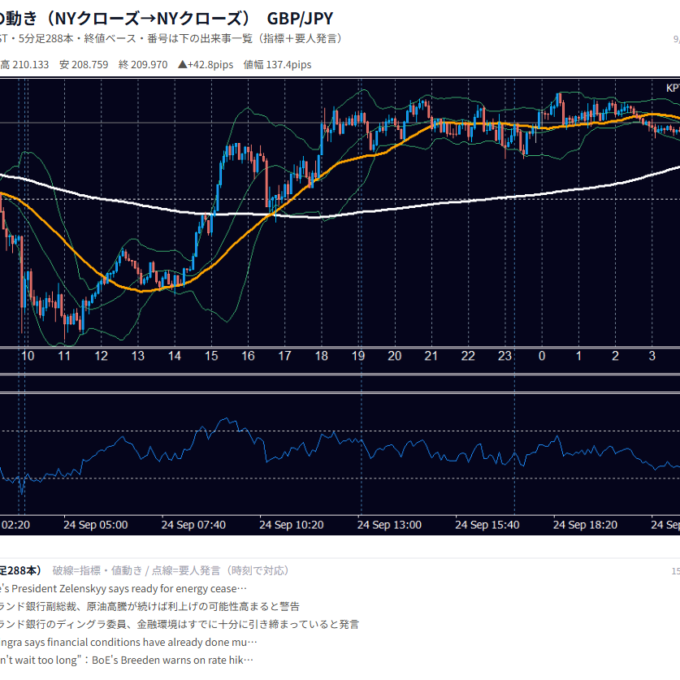680x680 pixels.
Task: Open the BoE's Breeden warns headline
Action: 127,660
